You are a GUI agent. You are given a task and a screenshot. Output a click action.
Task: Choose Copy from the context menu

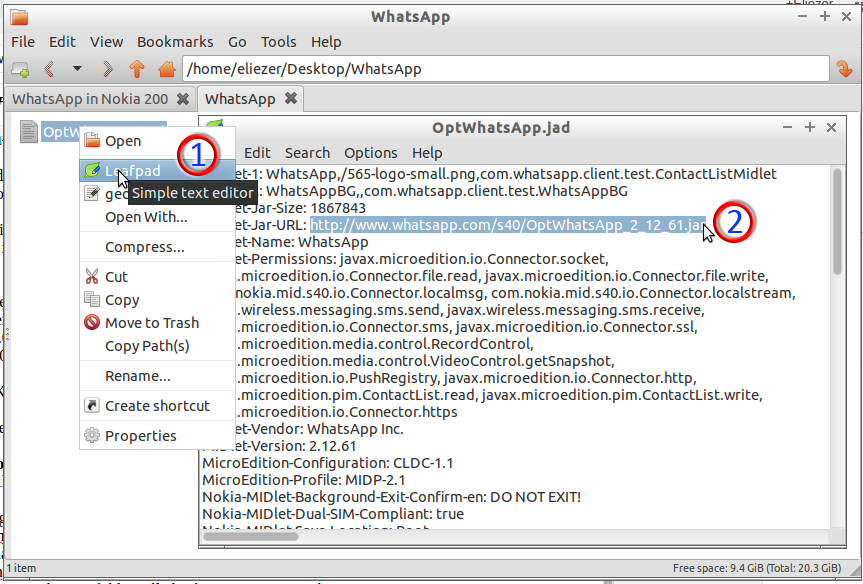coord(157,299)
